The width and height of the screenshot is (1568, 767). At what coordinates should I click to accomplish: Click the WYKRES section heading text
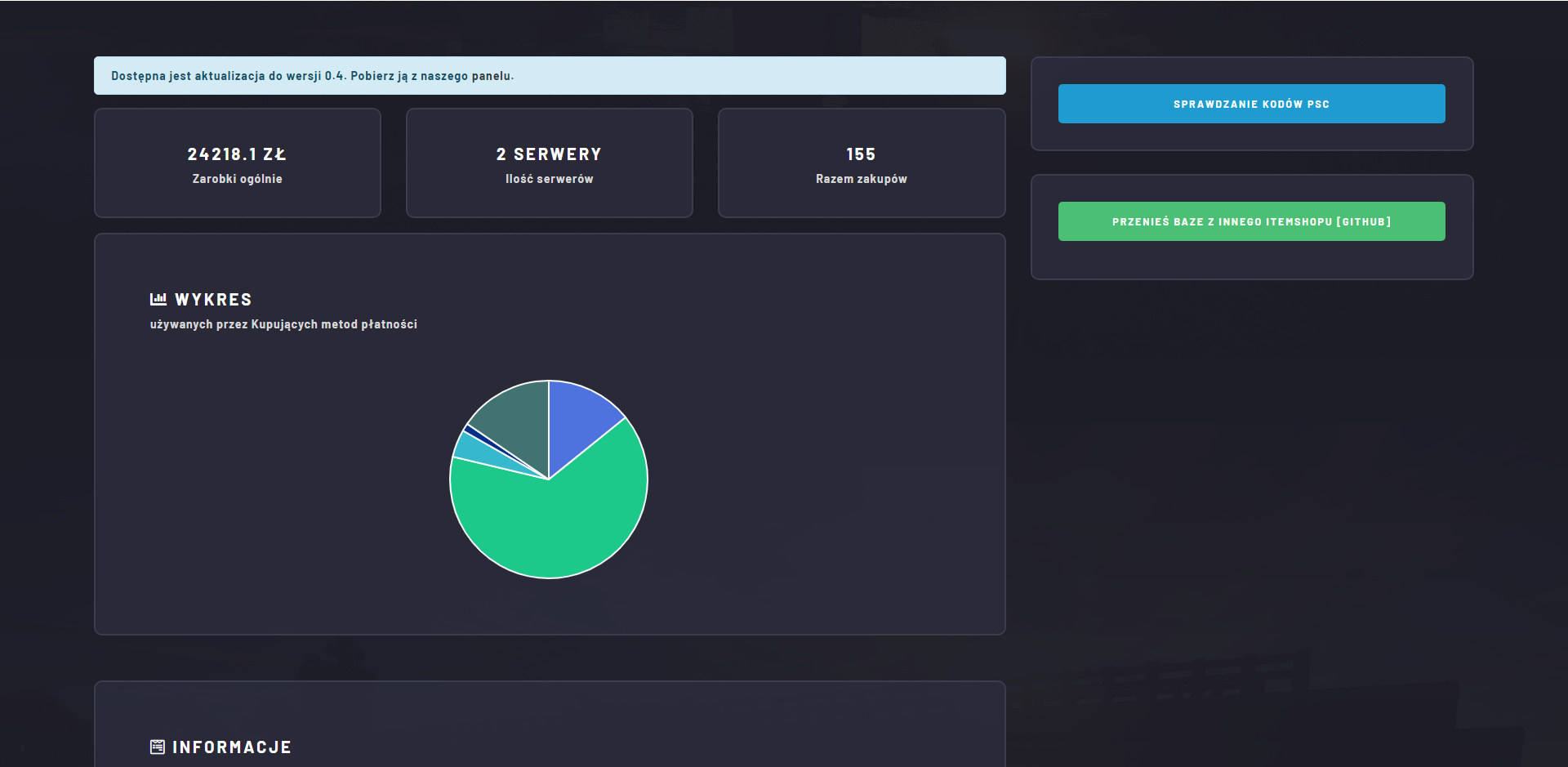(213, 300)
